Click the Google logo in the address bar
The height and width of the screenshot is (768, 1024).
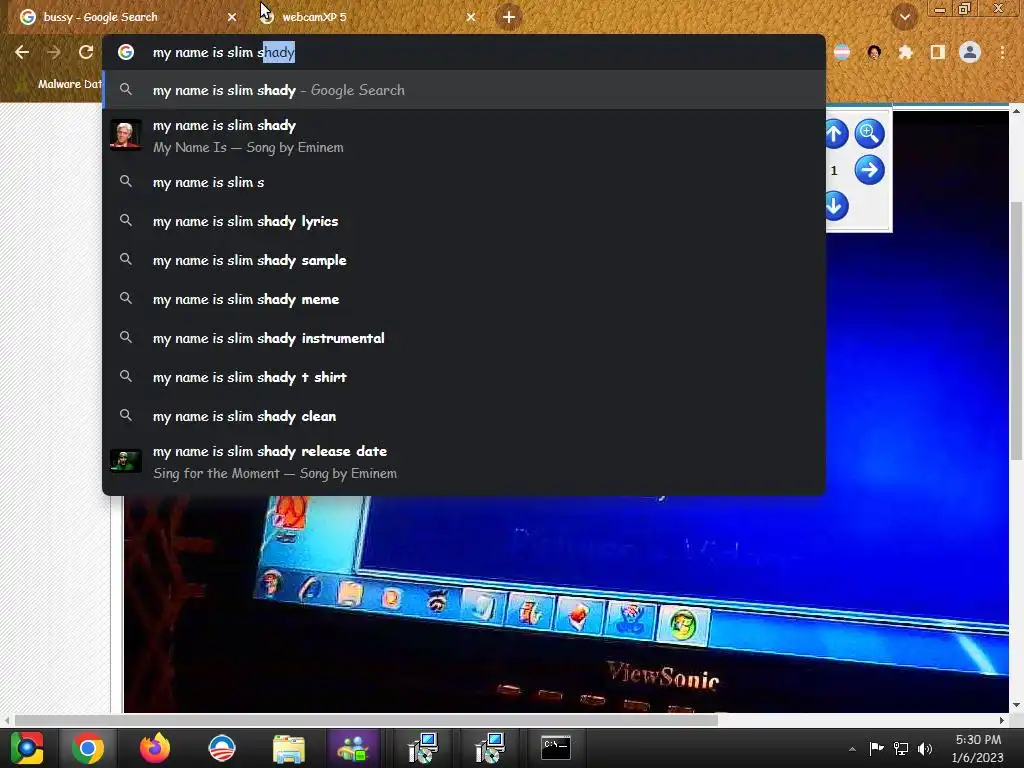click(x=125, y=52)
